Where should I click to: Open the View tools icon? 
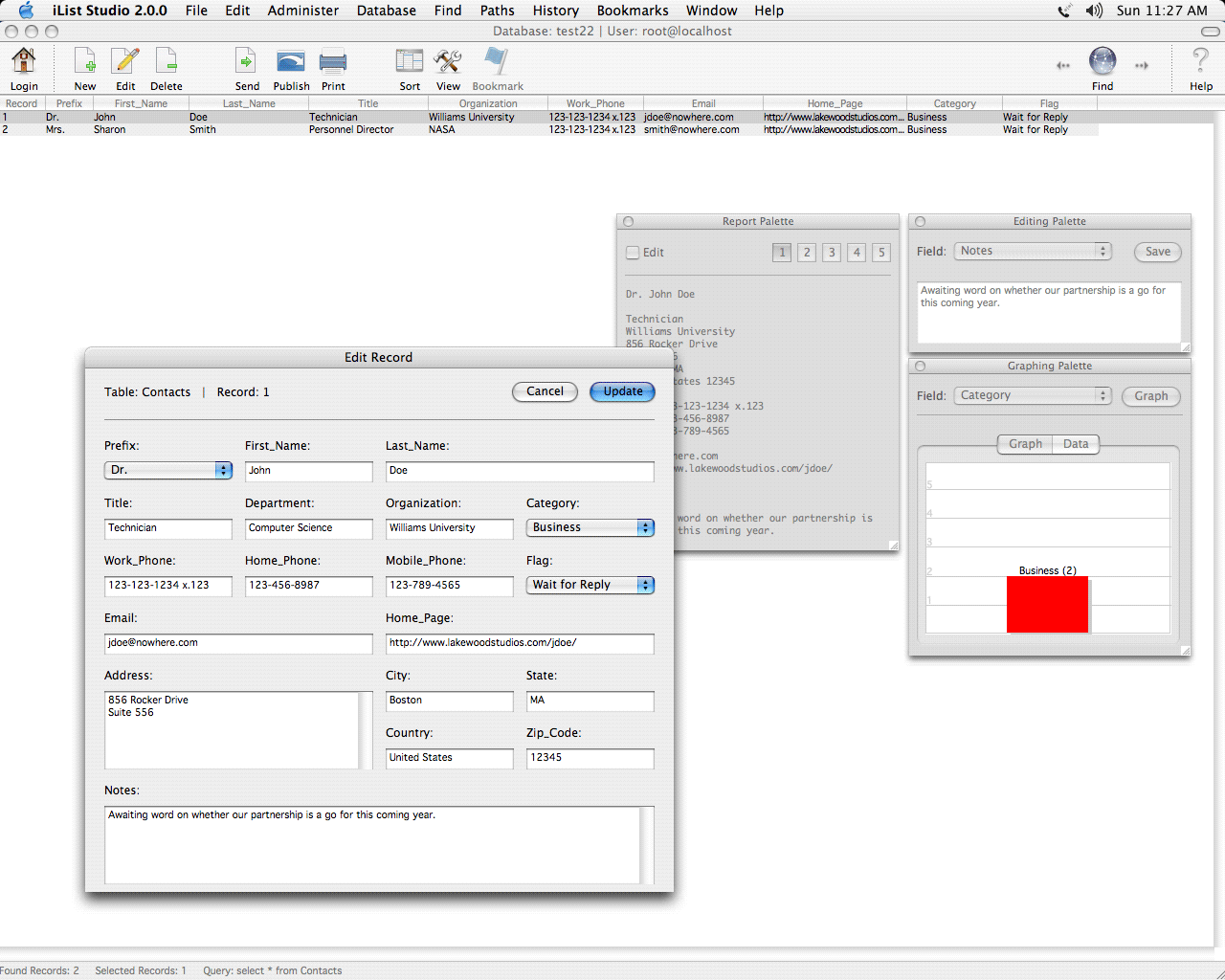448,61
